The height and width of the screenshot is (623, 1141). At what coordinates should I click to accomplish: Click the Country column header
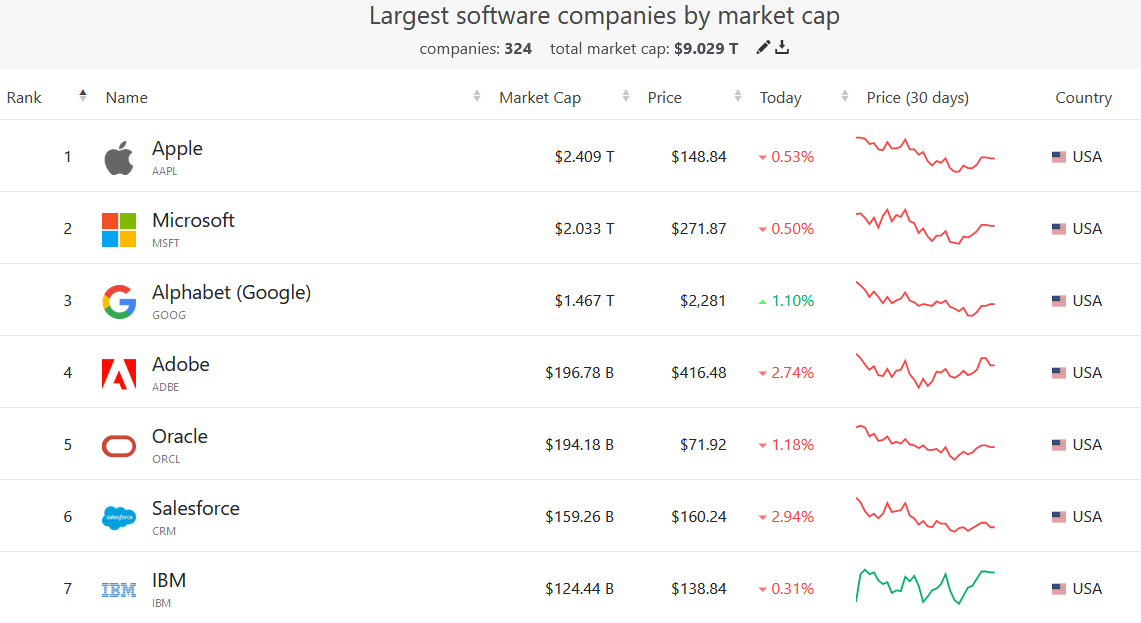[1083, 97]
